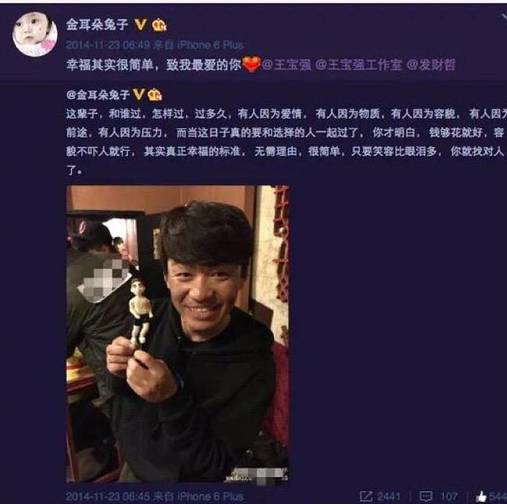Click the crown badge in the reposted header
Screen dimensions: 507x504
point(155,95)
